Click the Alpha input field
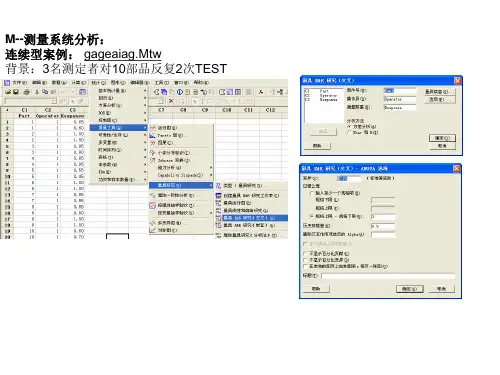This screenshot has height=375, width=500. coord(383,235)
